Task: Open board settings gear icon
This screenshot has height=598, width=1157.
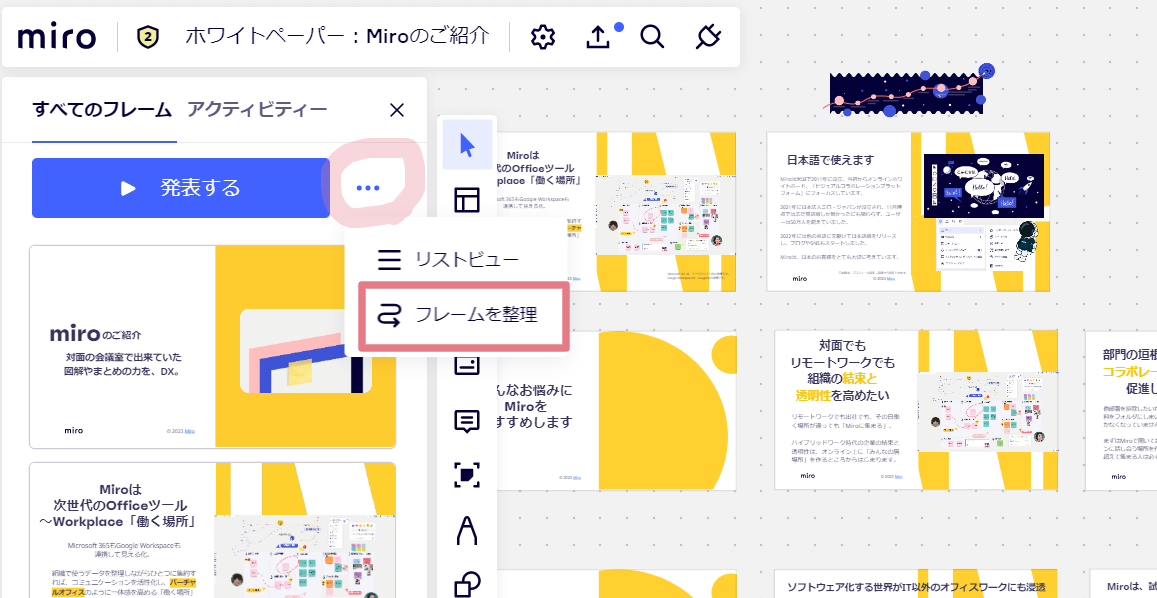Action: (x=543, y=37)
